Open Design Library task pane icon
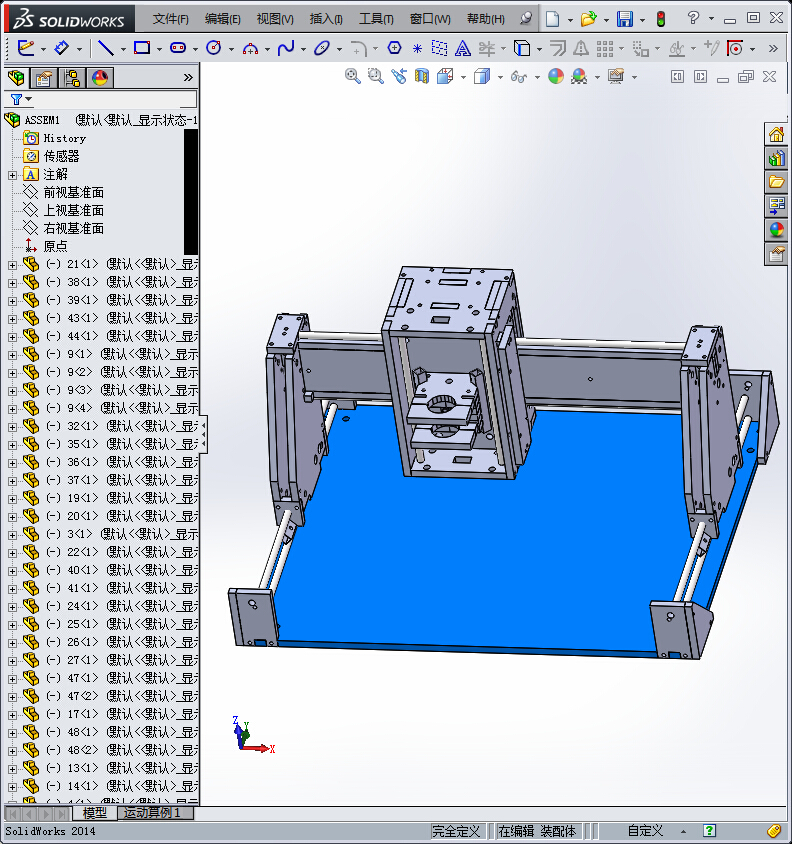Viewport: 792px width, 844px height. 776,158
